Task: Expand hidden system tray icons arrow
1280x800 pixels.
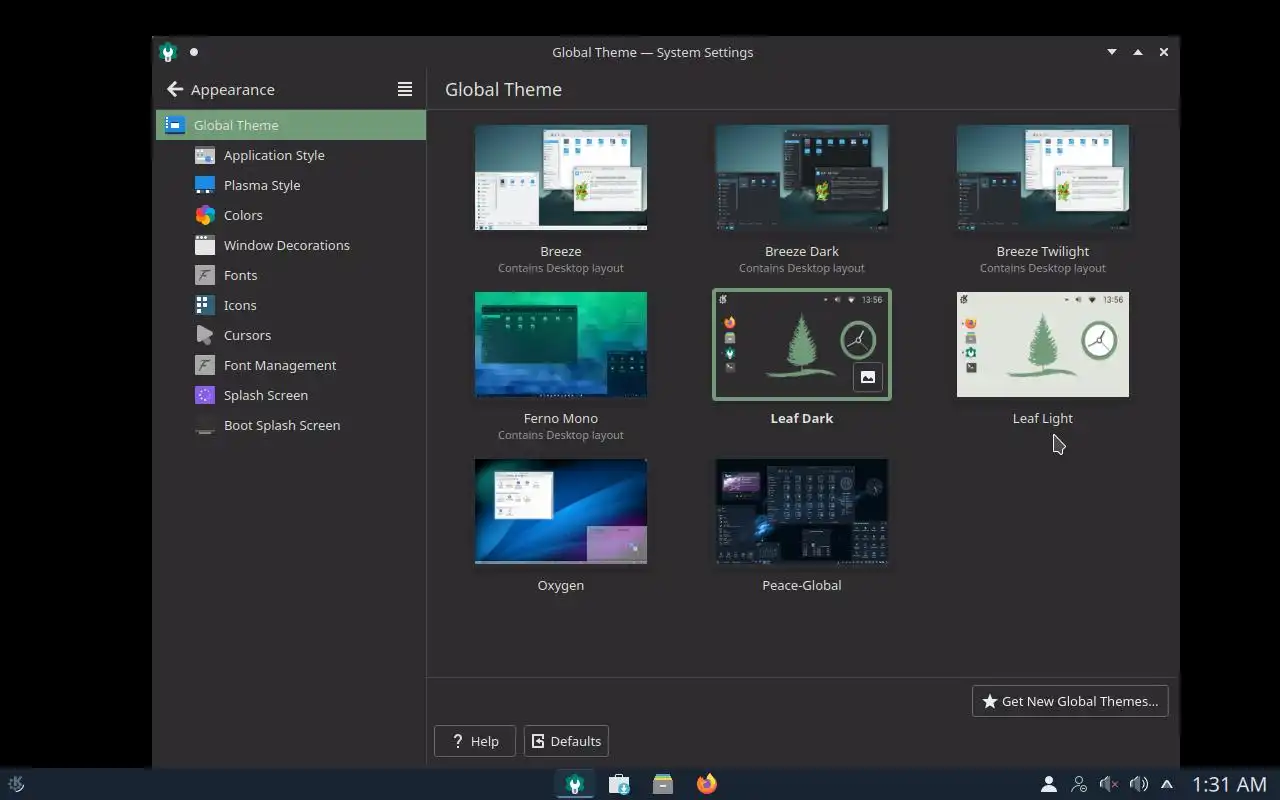Action: pos(1166,784)
